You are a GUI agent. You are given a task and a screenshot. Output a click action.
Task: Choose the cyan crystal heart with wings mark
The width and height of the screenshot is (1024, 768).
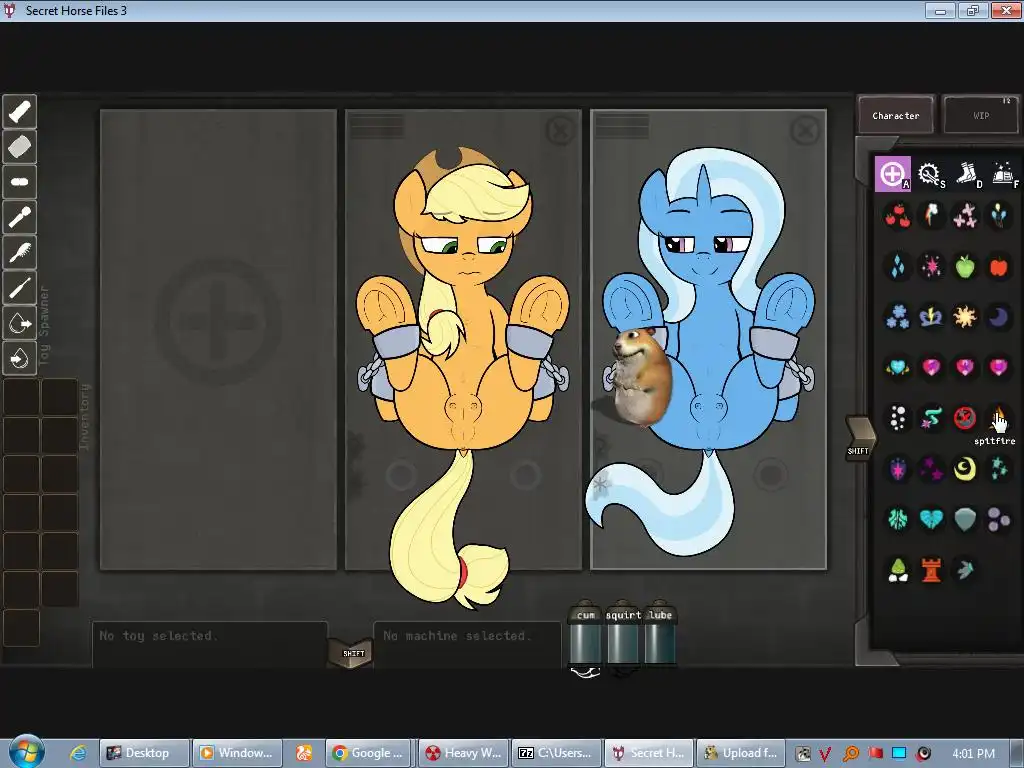click(x=897, y=367)
